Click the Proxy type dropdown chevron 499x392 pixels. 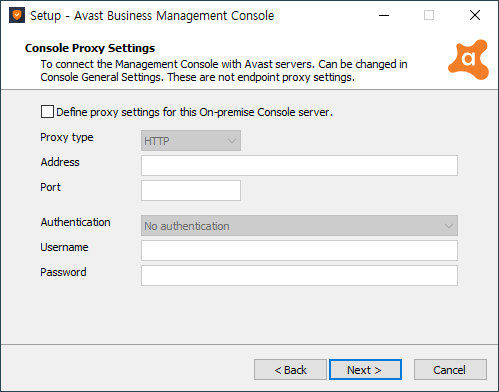click(x=232, y=141)
